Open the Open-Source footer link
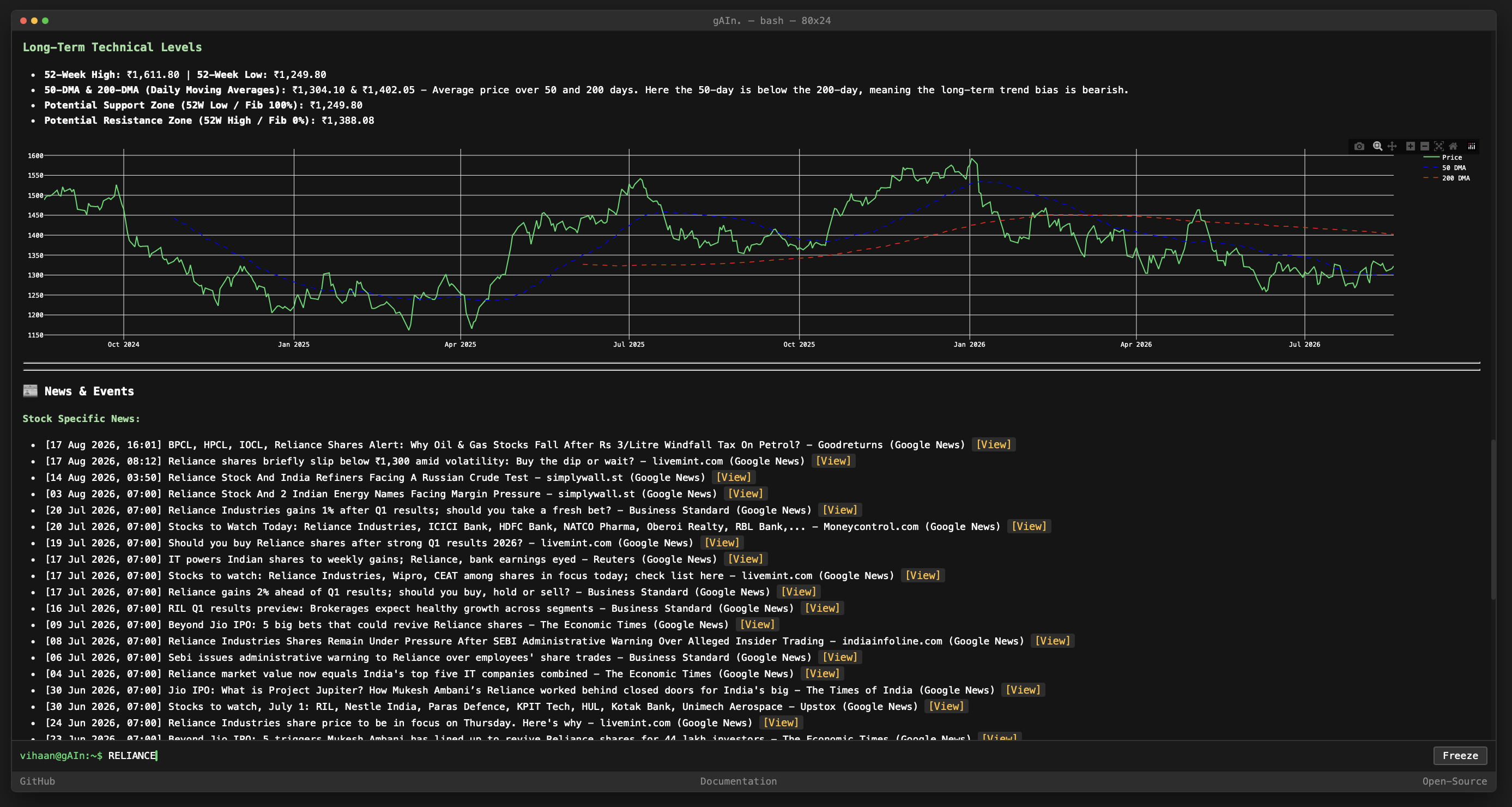1512x807 pixels. click(x=1454, y=781)
